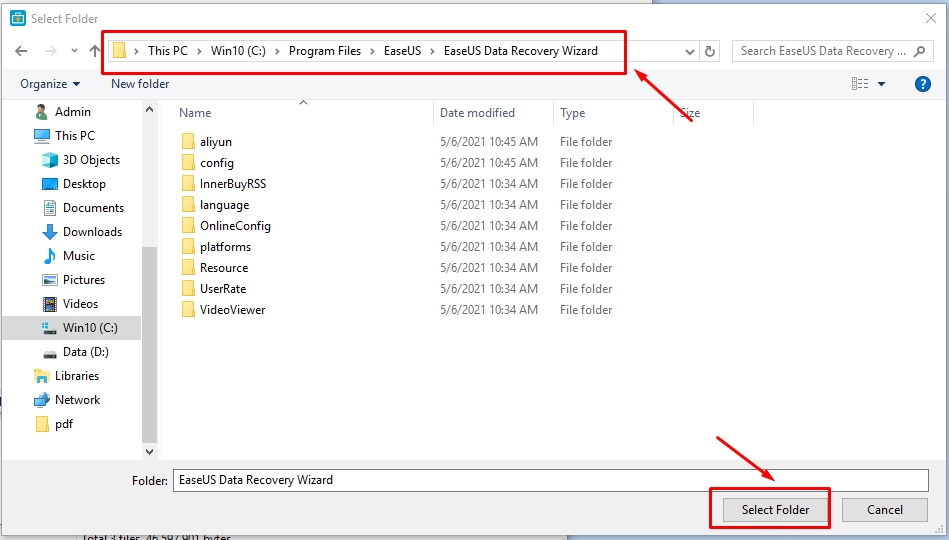Image resolution: width=949 pixels, height=540 pixels.
Task: Sort by Type column header
Action: 572,113
